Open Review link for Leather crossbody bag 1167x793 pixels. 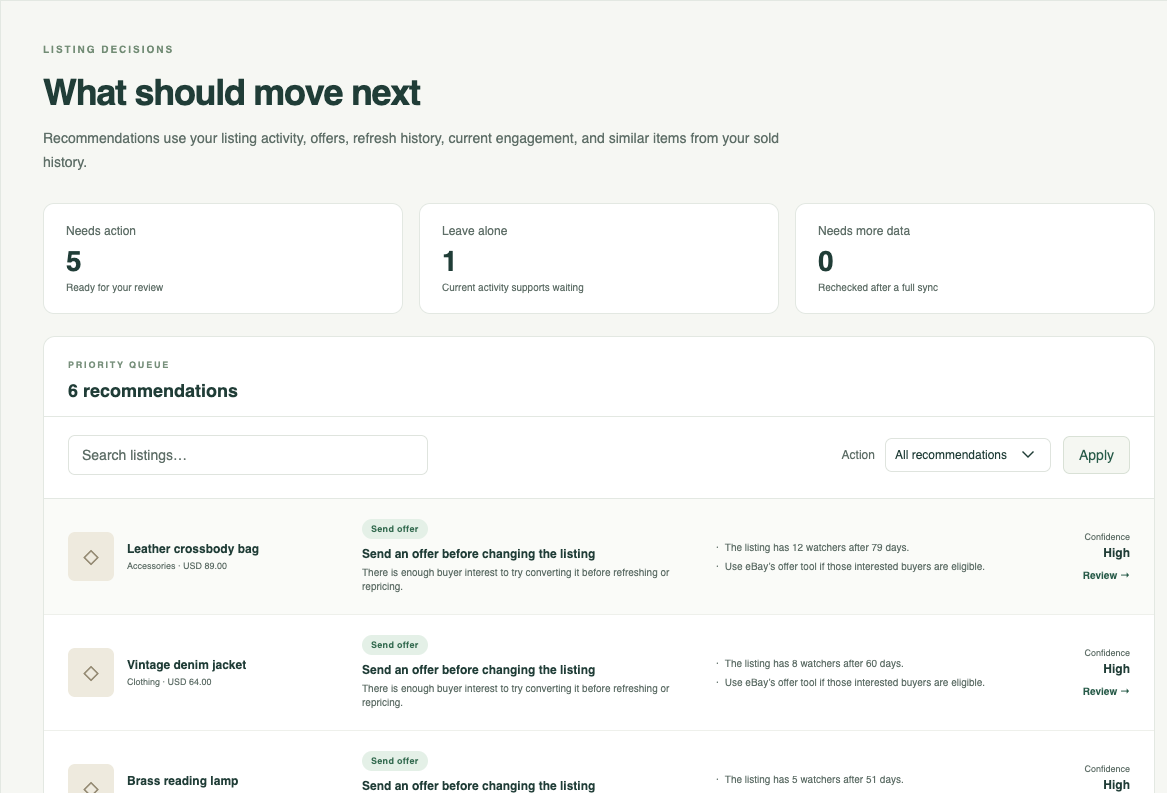(1105, 576)
